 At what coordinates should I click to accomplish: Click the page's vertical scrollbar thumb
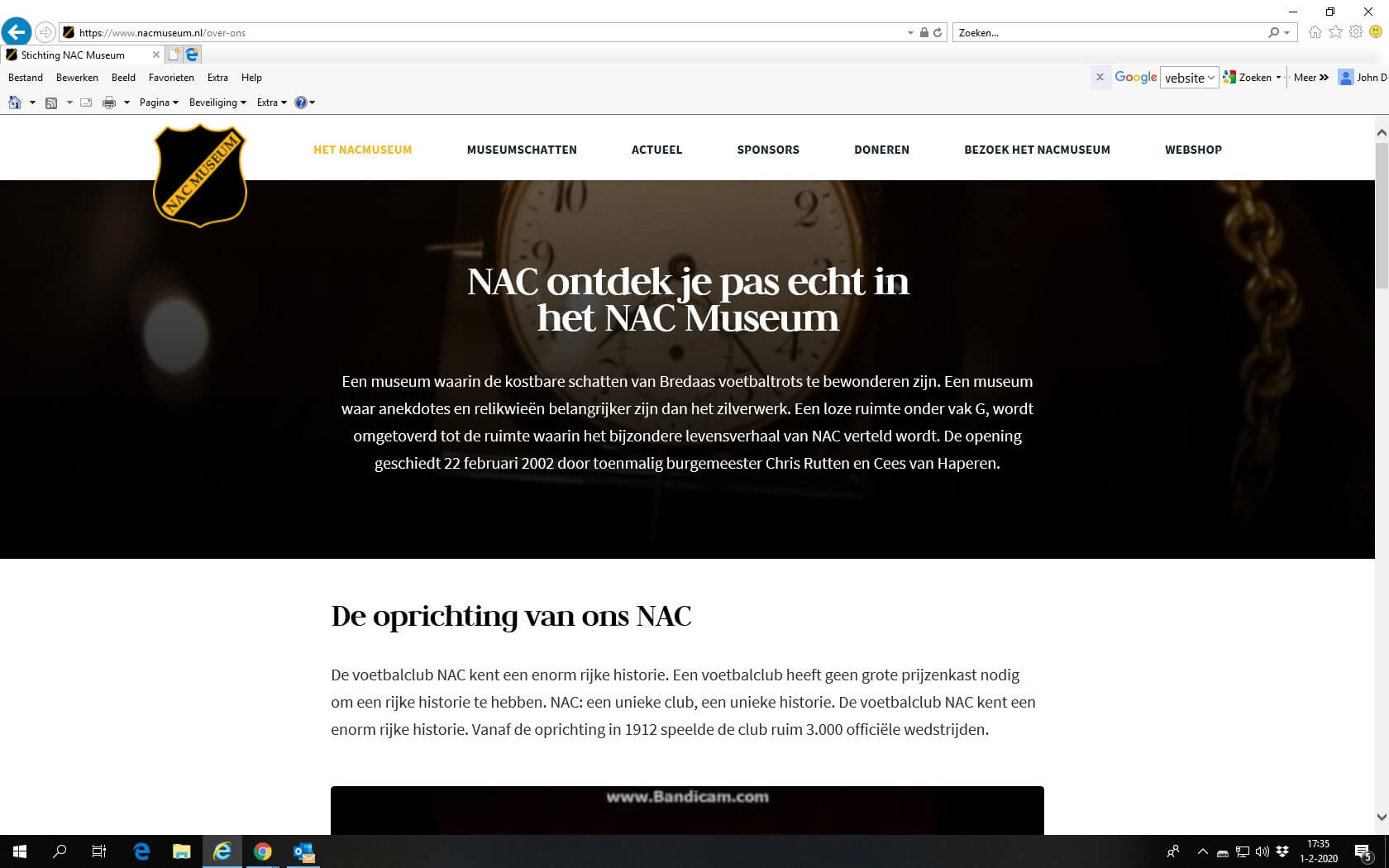[1381, 215]
